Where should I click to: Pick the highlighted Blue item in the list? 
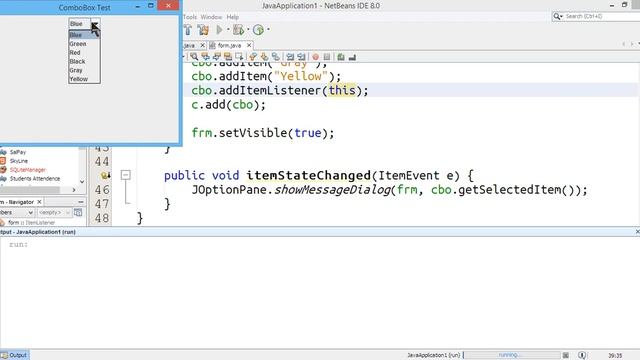click(x=84, y=35)
